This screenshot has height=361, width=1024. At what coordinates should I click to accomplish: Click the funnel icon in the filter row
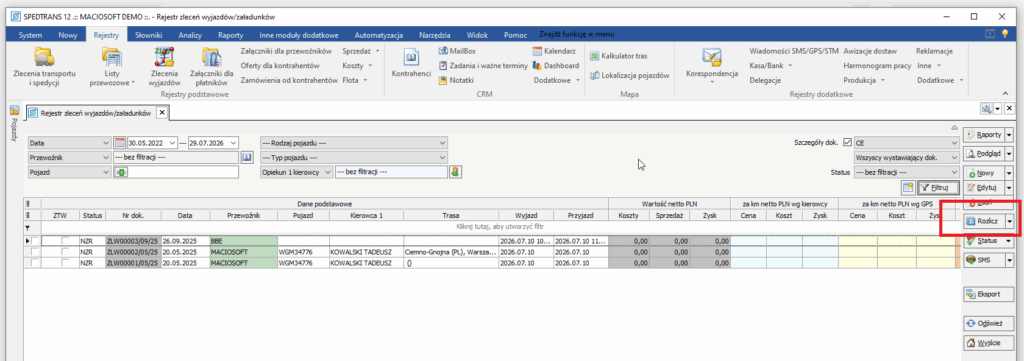click(x=27, y=228)
